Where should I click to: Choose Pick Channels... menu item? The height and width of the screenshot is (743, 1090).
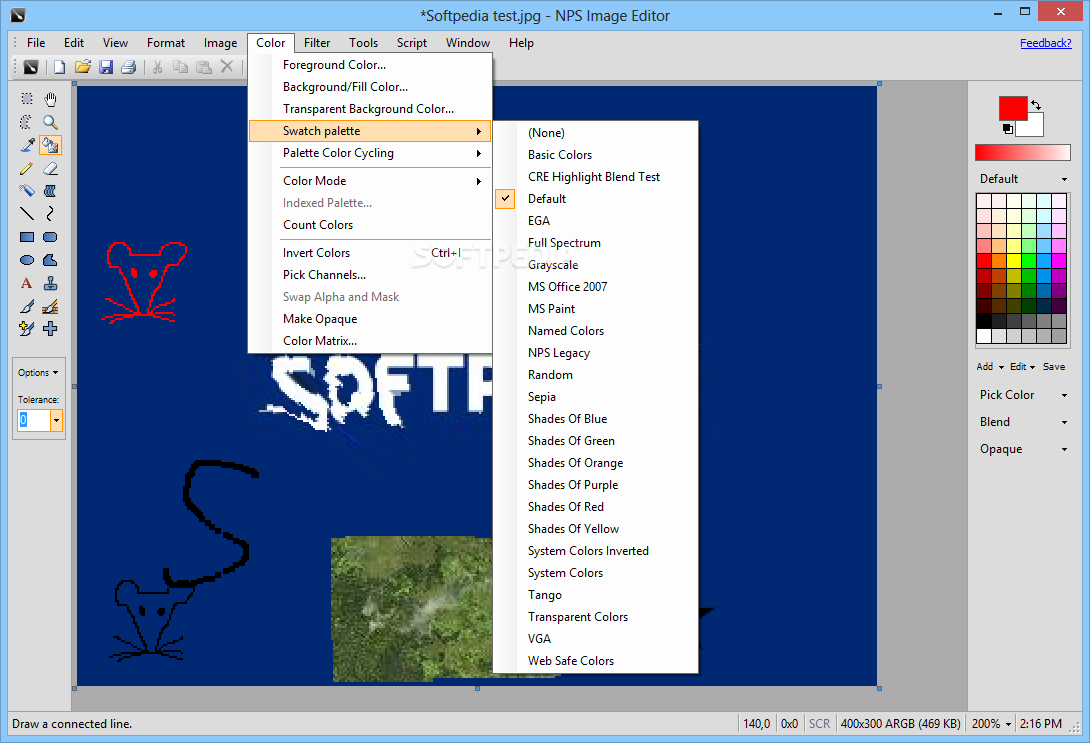point(370,275)
